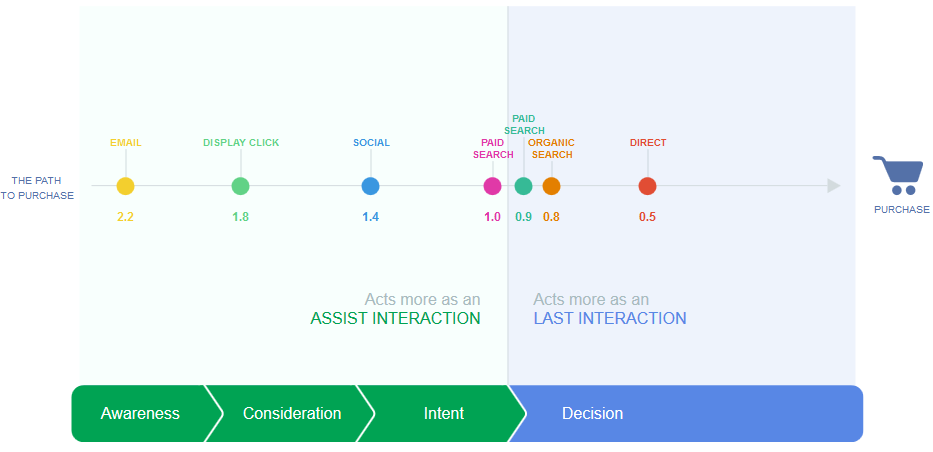Go to the Decision stage
933x452 pixels.
point(592,413)
